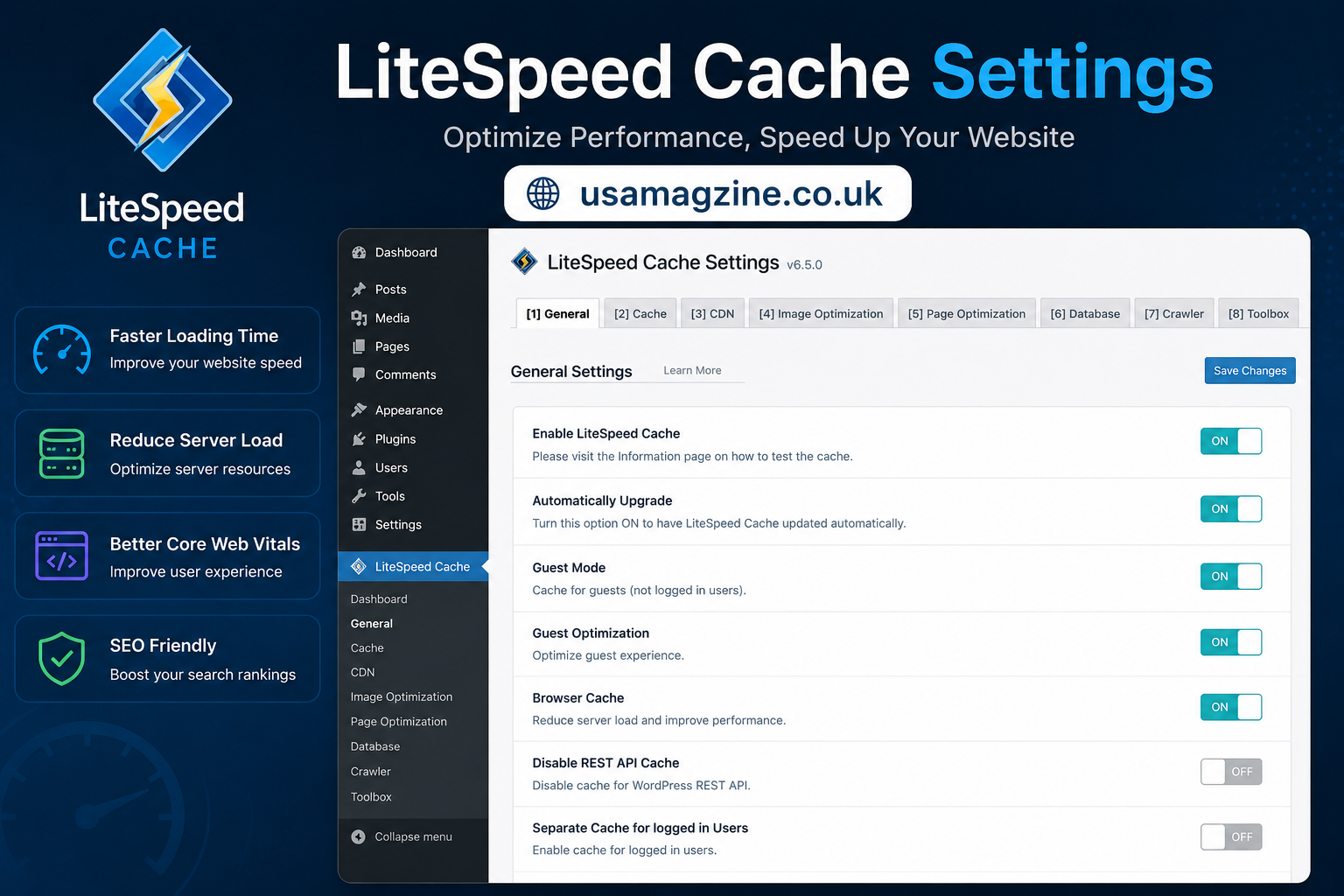Disable the Guest Mode switch
Viewport: 1344px width, 896px height.
click(1231, 577)
